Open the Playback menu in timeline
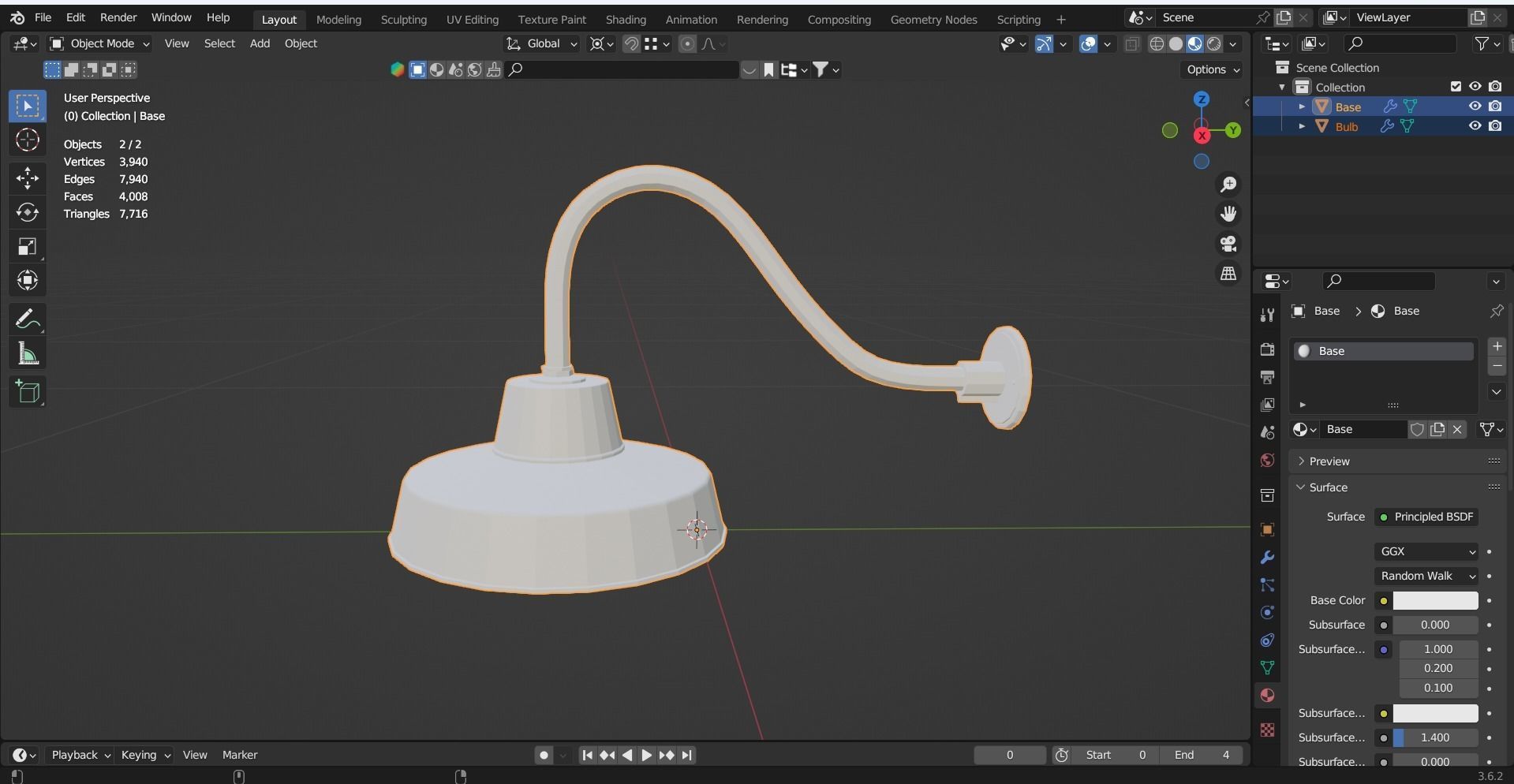 80,756
